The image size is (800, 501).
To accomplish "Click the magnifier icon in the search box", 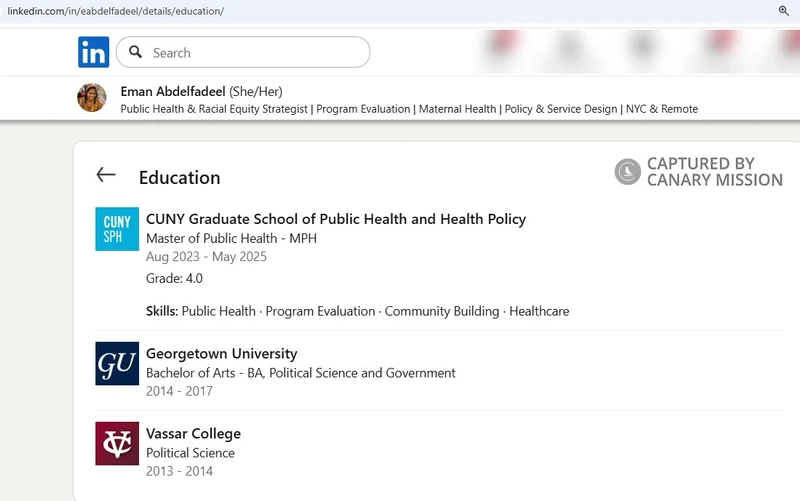I will (136, 52).
